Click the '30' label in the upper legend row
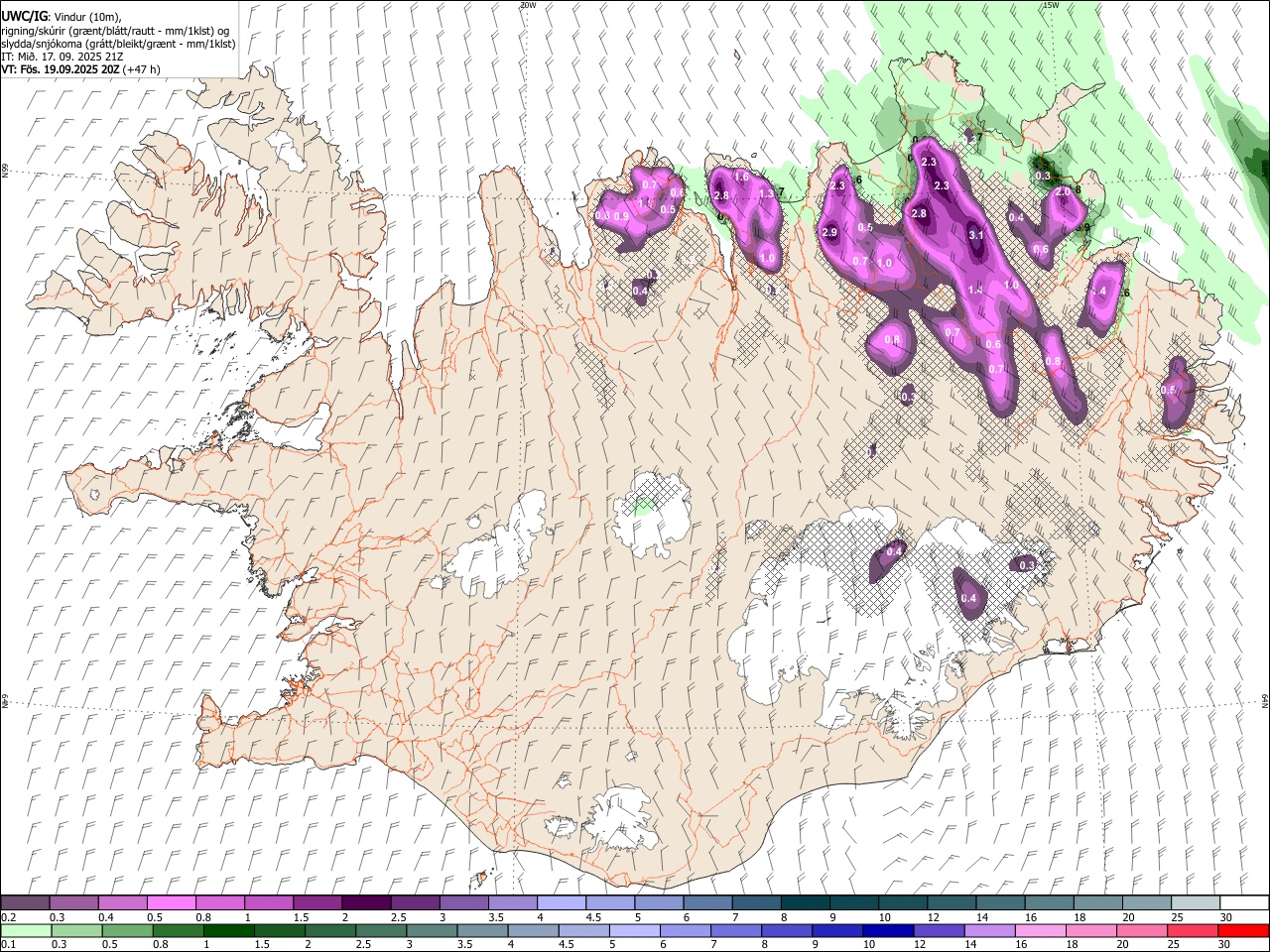 [x=1225, y=917]
